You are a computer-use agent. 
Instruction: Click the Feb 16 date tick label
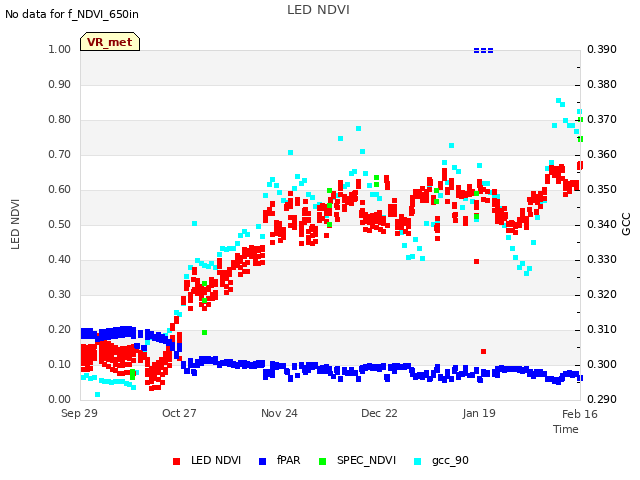click(x=580, y=414)
